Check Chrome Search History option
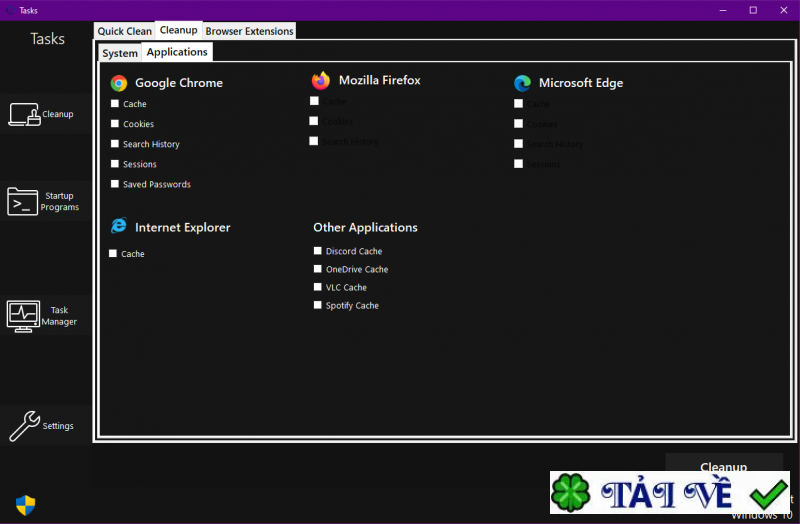800x524 pixels. [115, 144]
